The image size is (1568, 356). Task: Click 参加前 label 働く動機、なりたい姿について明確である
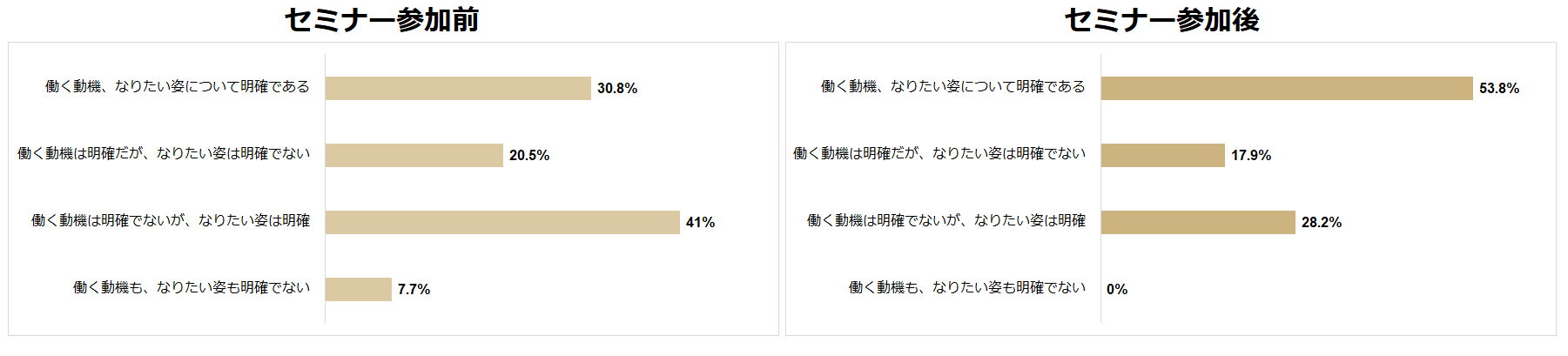pyautogui.click(x=178, y=86)
